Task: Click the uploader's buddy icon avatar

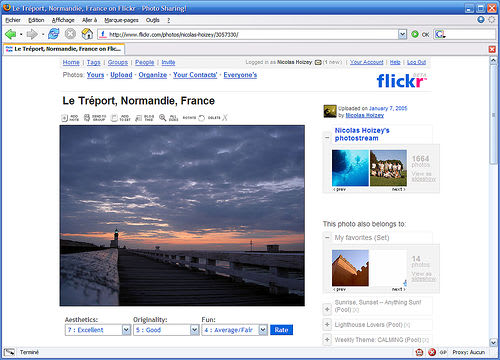Action: (330, 111)
